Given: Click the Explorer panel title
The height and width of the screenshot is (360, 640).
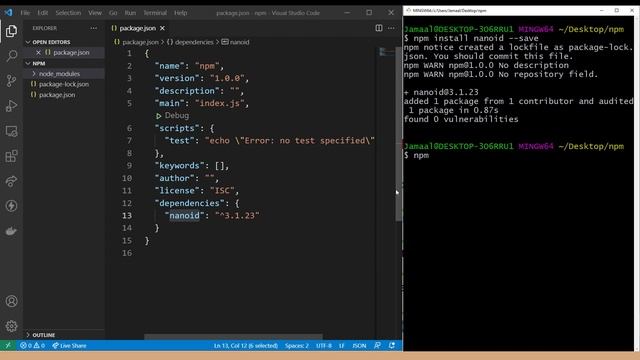Looking at the screenshot, I should [44, 28].
